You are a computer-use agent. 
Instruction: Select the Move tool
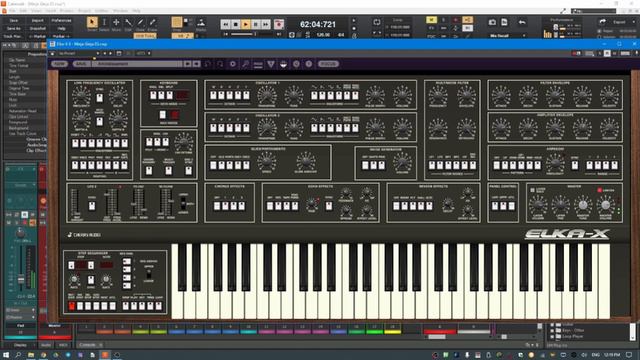click(116, 22)
